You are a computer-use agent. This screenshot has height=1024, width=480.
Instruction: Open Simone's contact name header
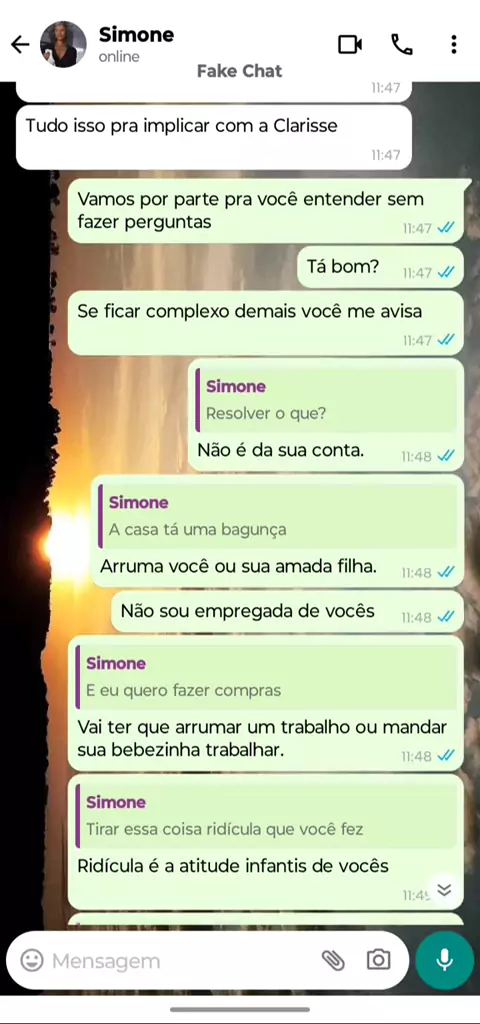[136, 35]
